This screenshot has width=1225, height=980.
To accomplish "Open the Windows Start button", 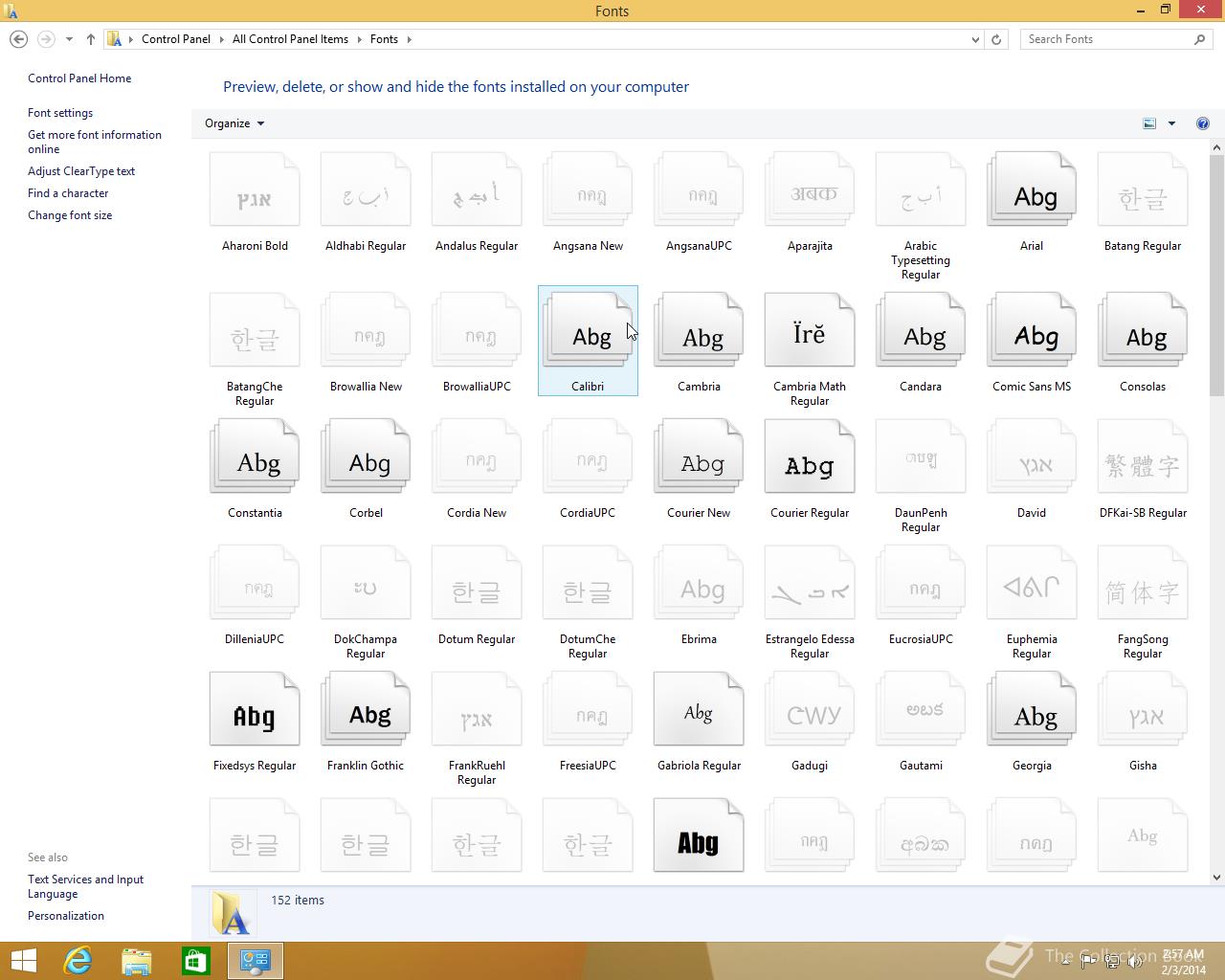I will [x=23, y=961].
